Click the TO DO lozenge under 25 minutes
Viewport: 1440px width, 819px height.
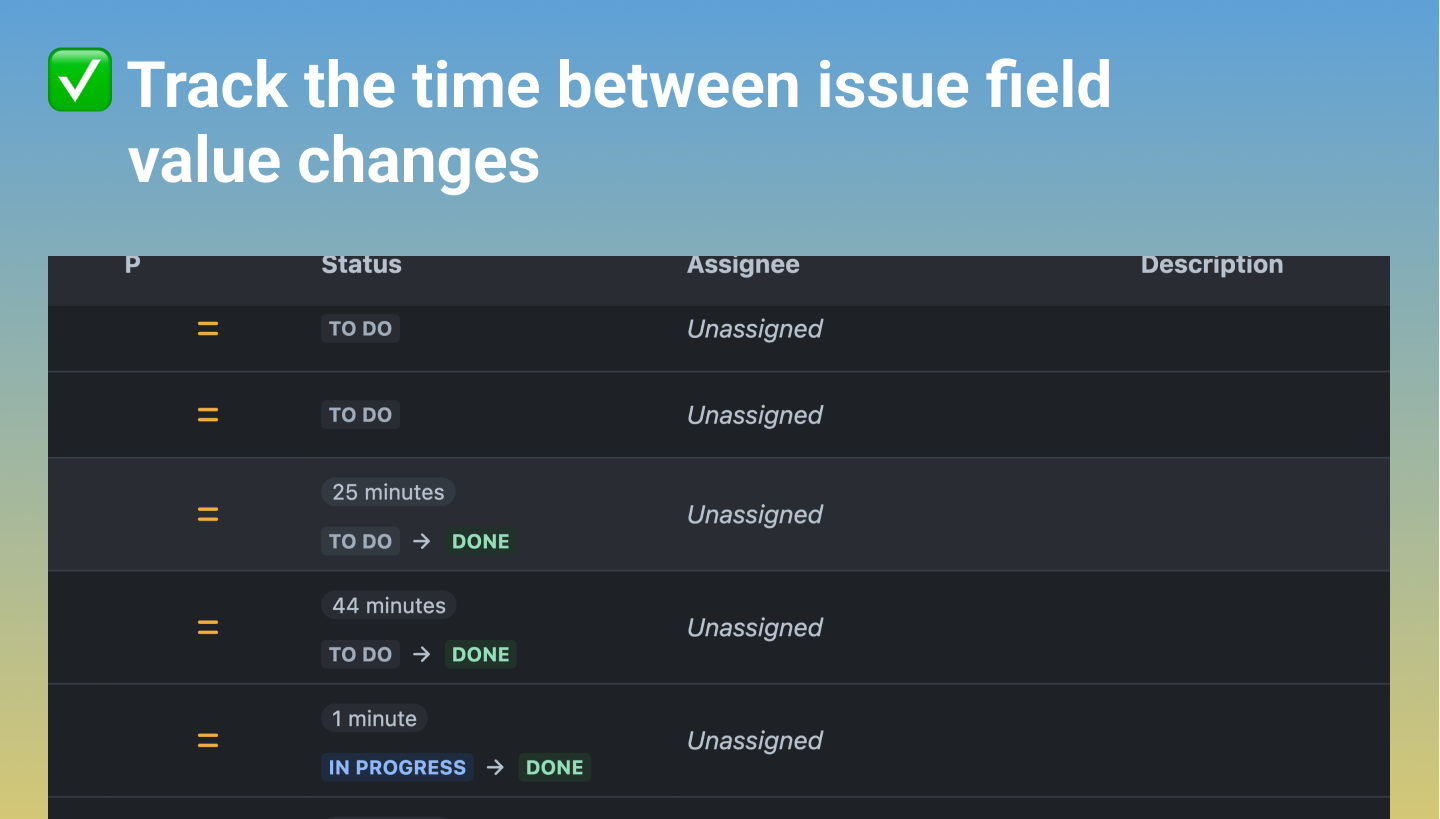point(360,541)
